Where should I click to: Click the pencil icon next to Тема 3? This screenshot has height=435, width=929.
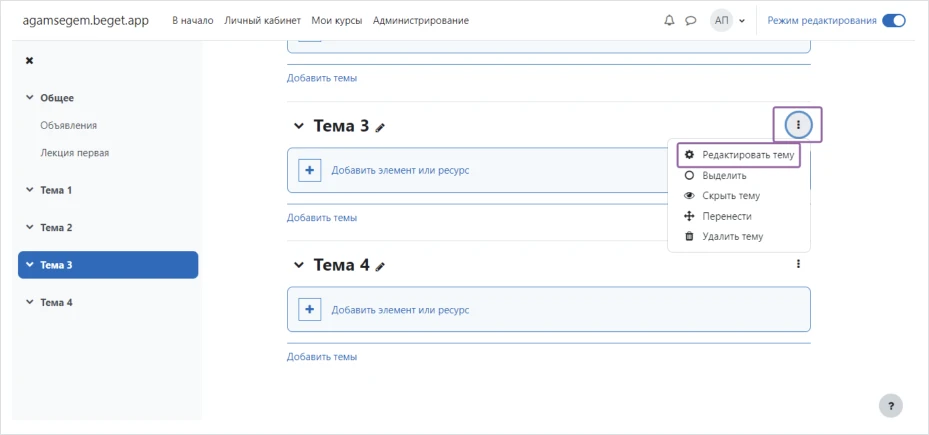coord(380,128)
